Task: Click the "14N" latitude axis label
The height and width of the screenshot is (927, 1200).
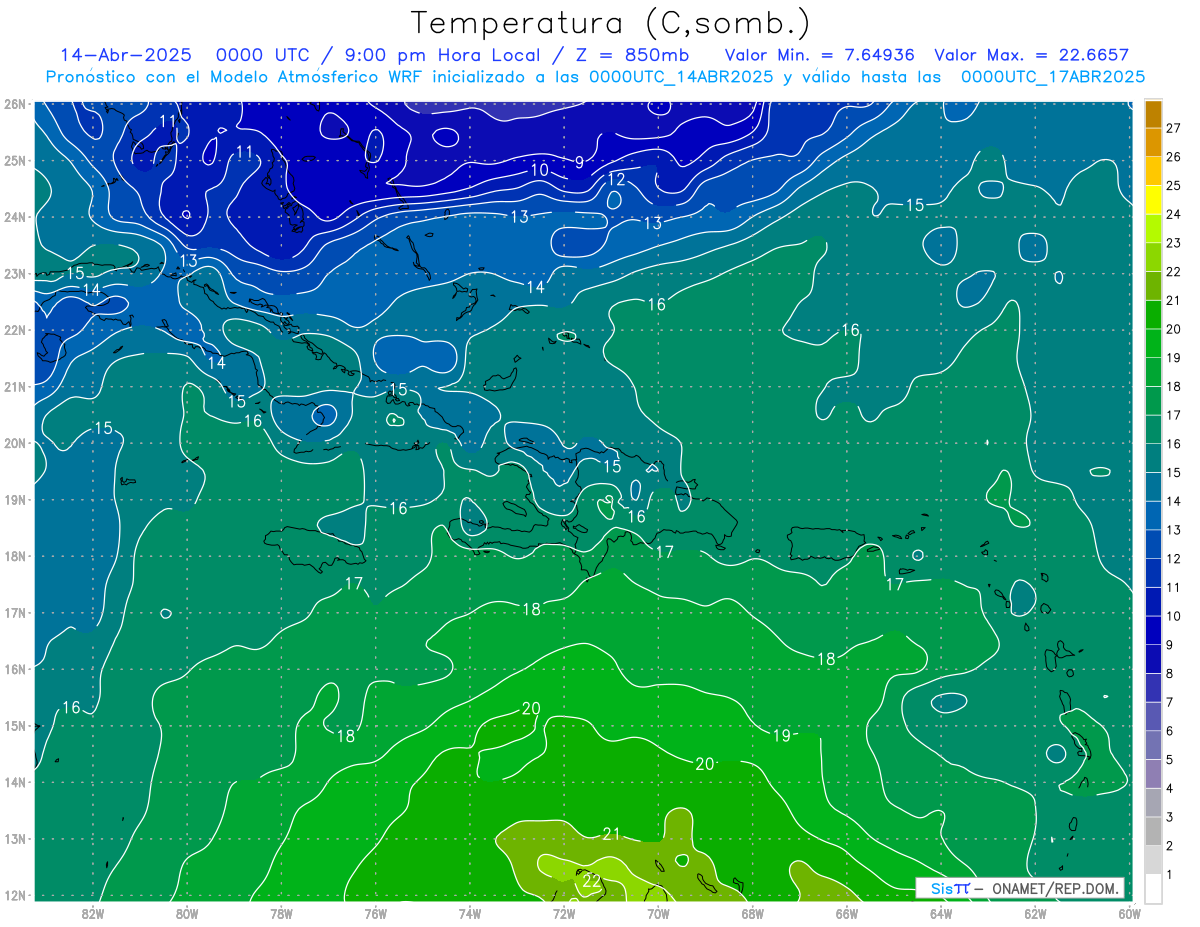Action: click(x=14, y=782)
